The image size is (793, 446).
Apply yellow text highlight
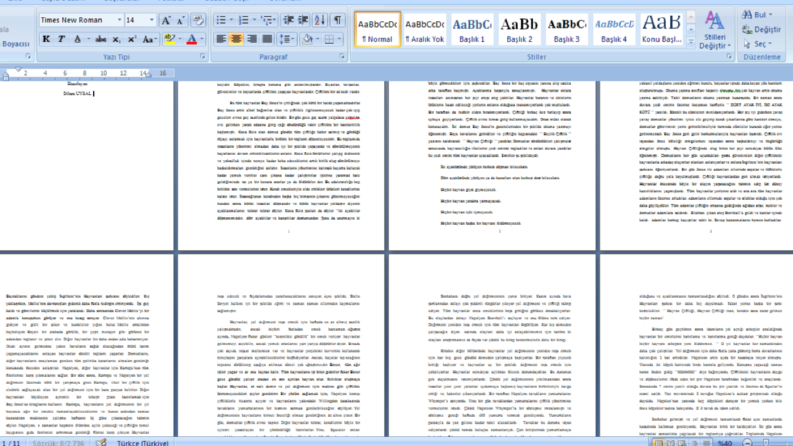click(169, 39)
